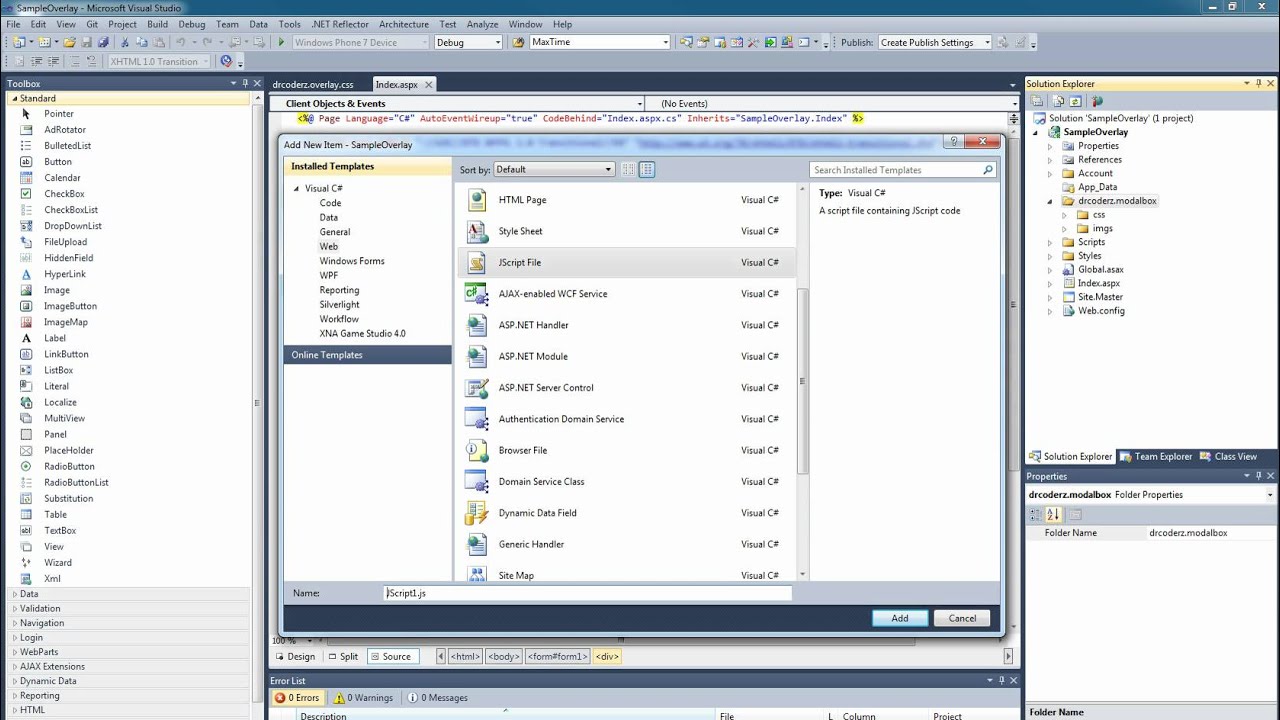Switch editor to Split view

tap(342, 657)
